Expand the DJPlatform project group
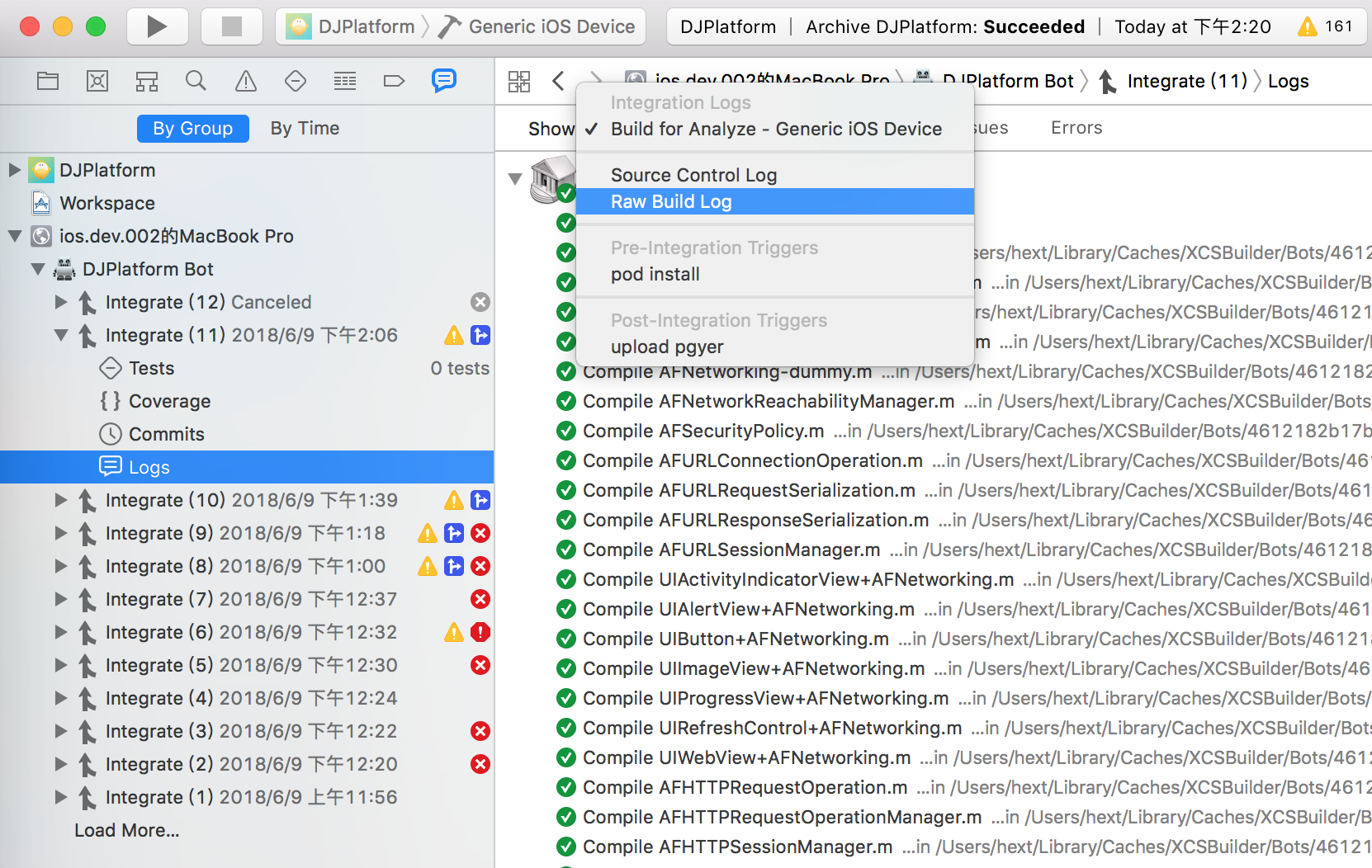 coord(15,170)
